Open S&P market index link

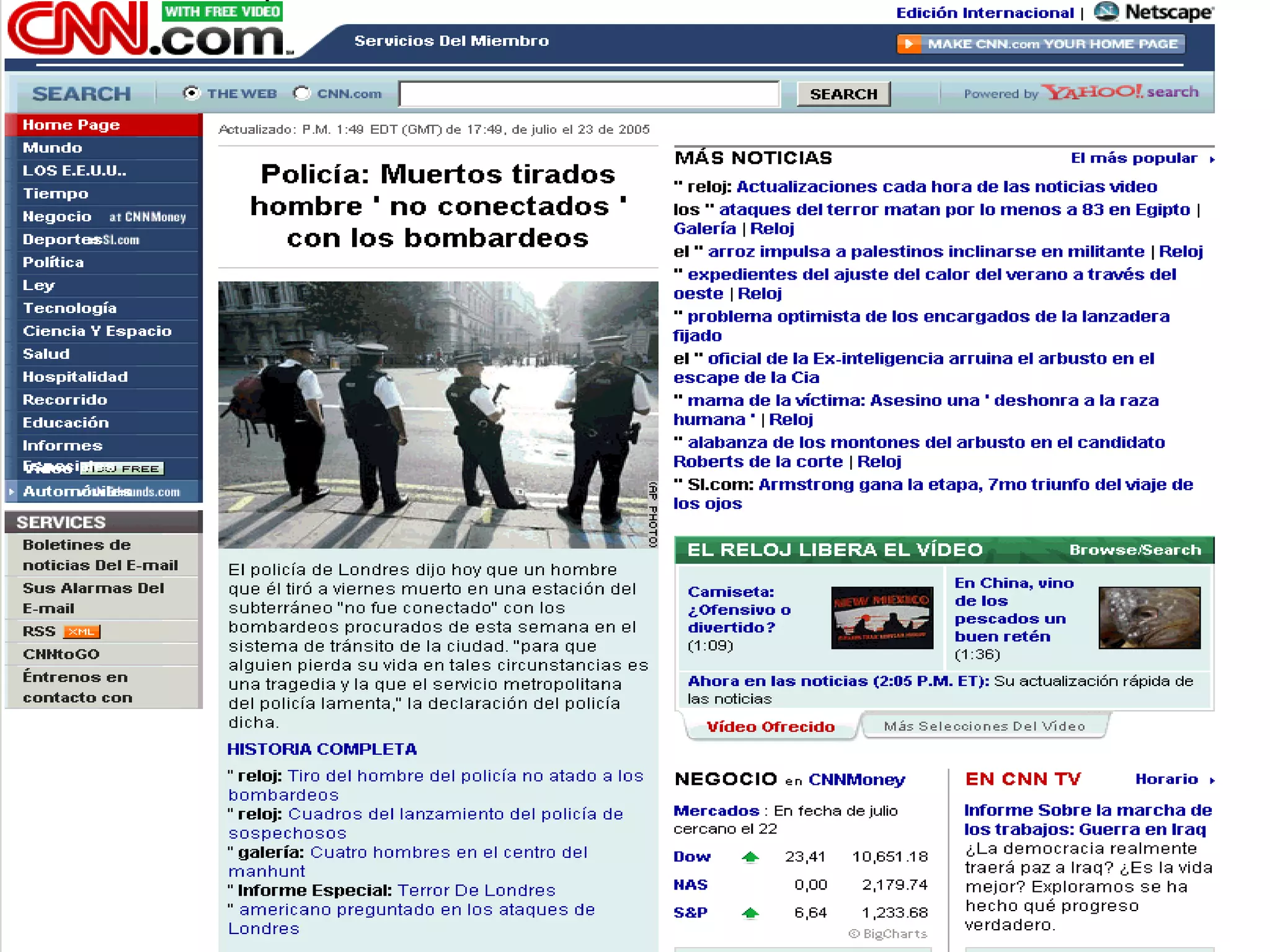(690, 912)
